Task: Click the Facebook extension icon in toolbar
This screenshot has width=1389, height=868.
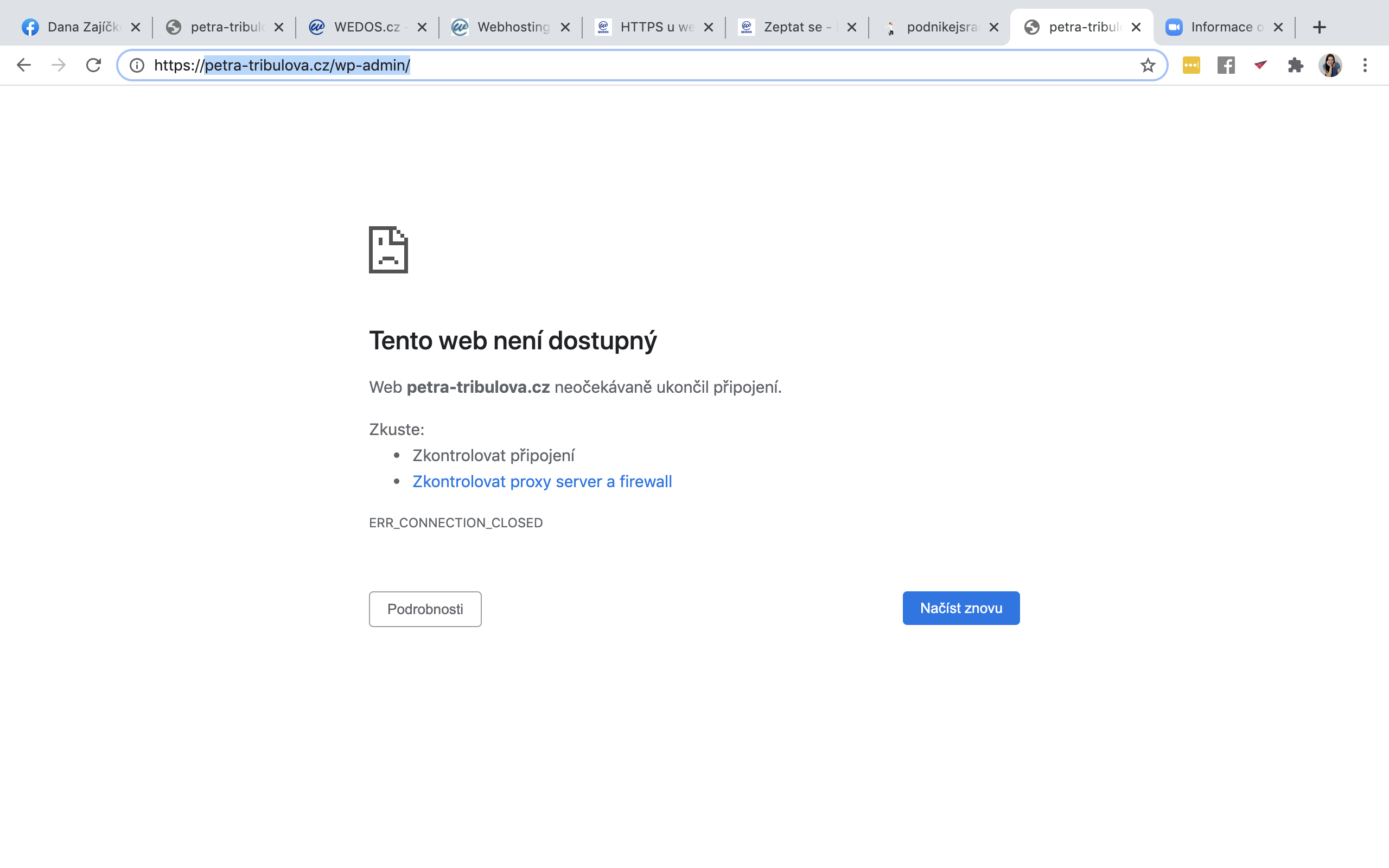Action: click(x=1226, y=65)
